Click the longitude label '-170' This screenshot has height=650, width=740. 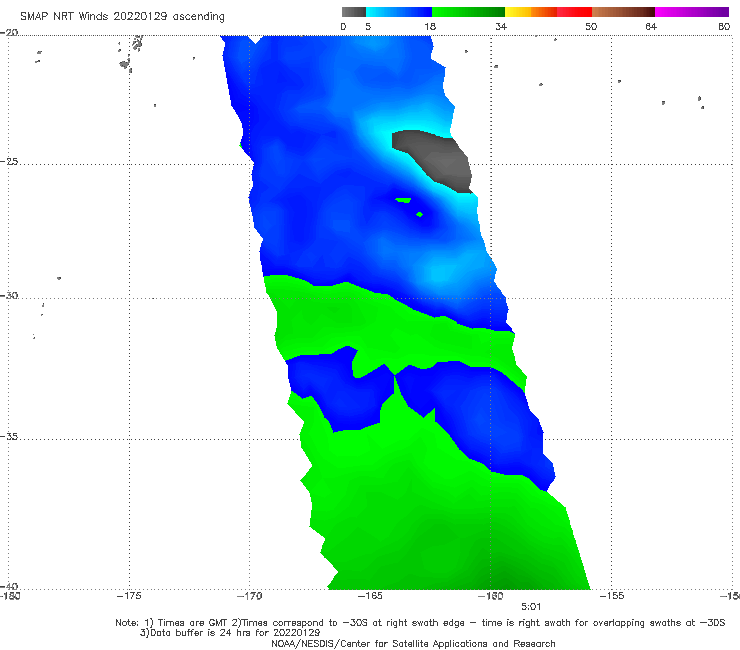(x=249, y=596)
